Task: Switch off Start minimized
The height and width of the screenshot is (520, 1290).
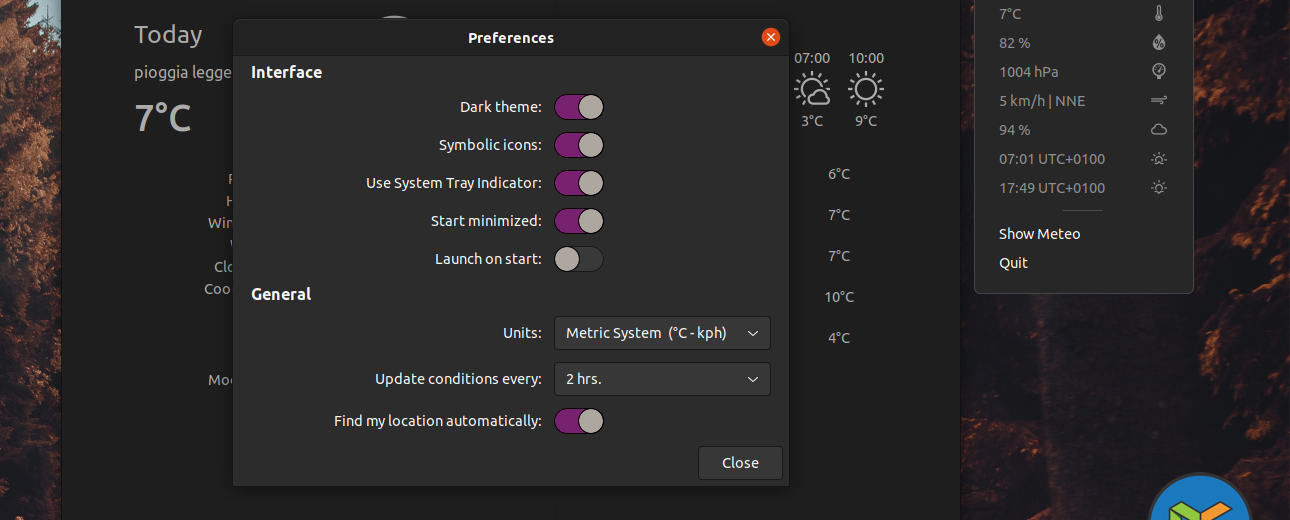Action: pos(579,221)
